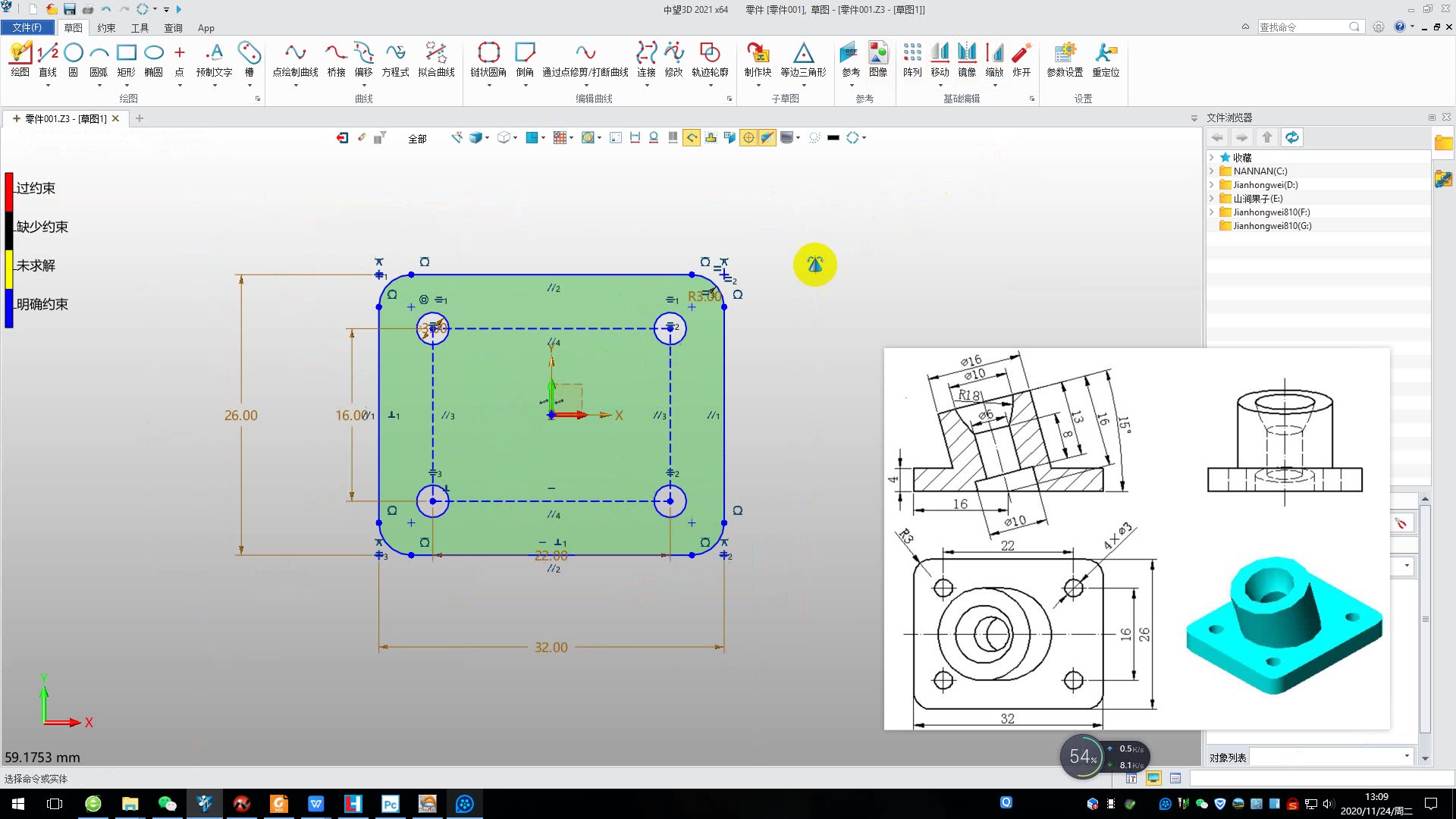Open the grid display dropdown arrow
The height and width of the screenshot is (819, 1456).
pos(571,138)
